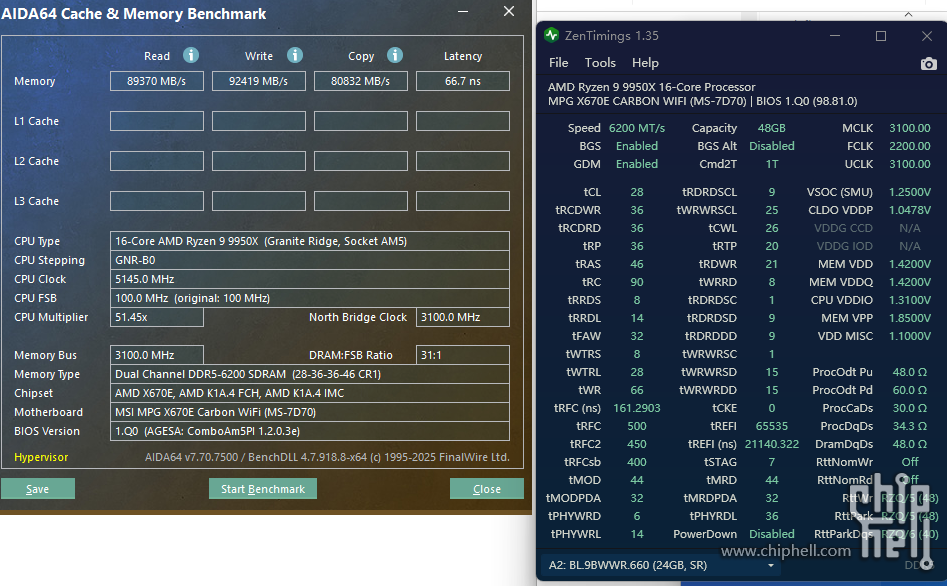The width and height of the screenshot is (947, 586).
Task: Click the Write info icon in AIDA64
Action: (x=295, y=56)
